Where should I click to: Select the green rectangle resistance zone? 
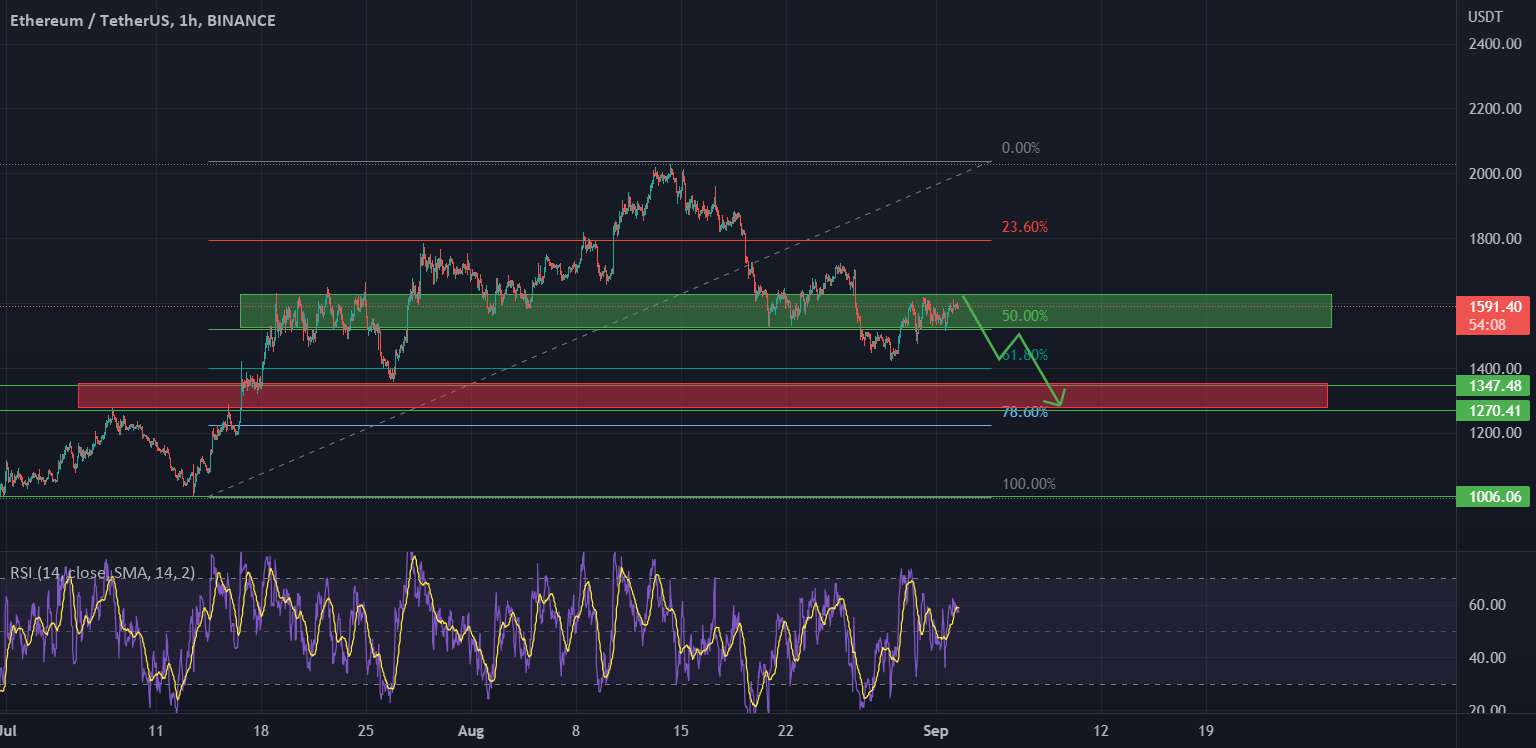[x=786, y=311]
